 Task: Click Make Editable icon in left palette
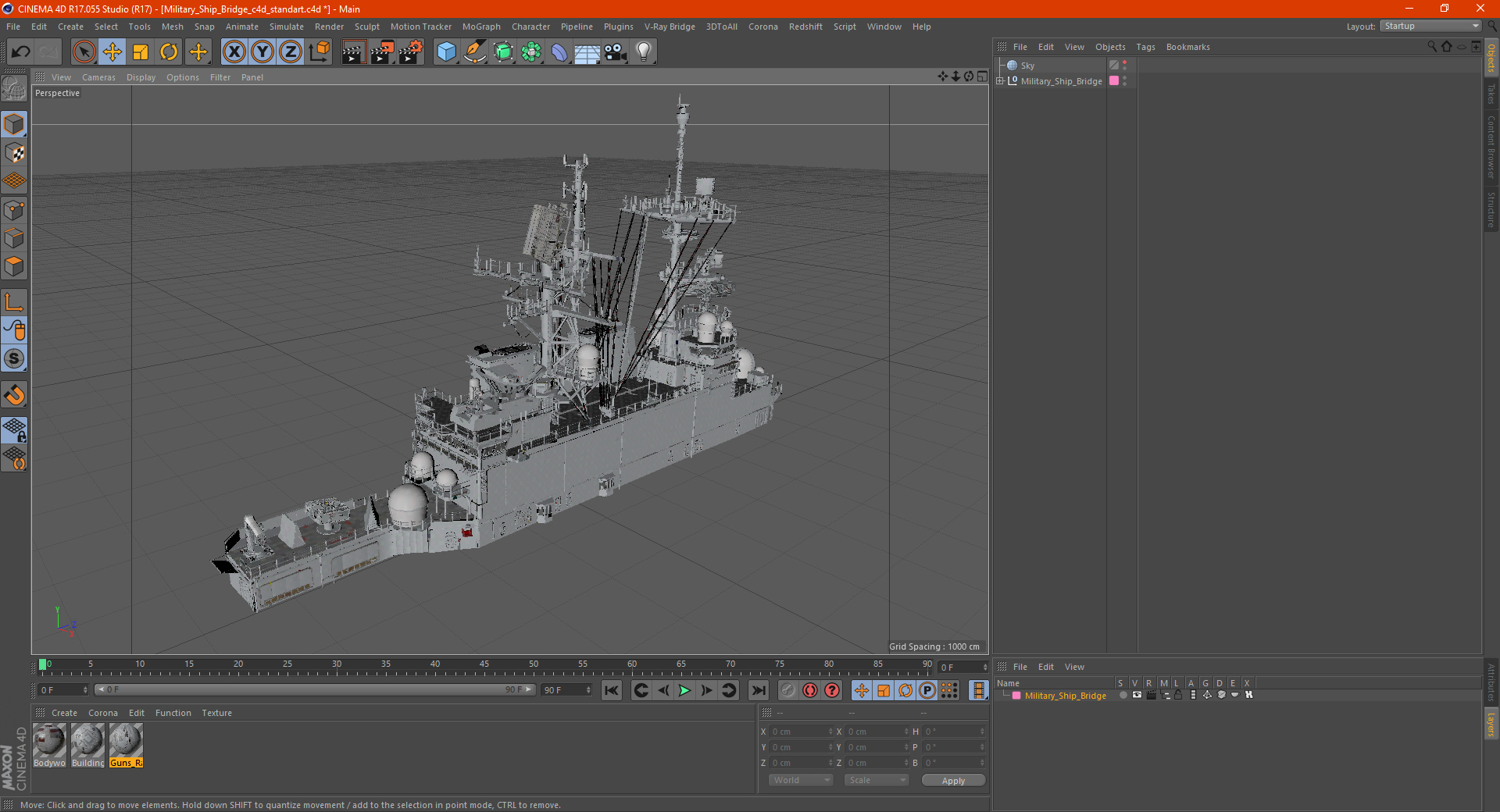click(14, 89)
